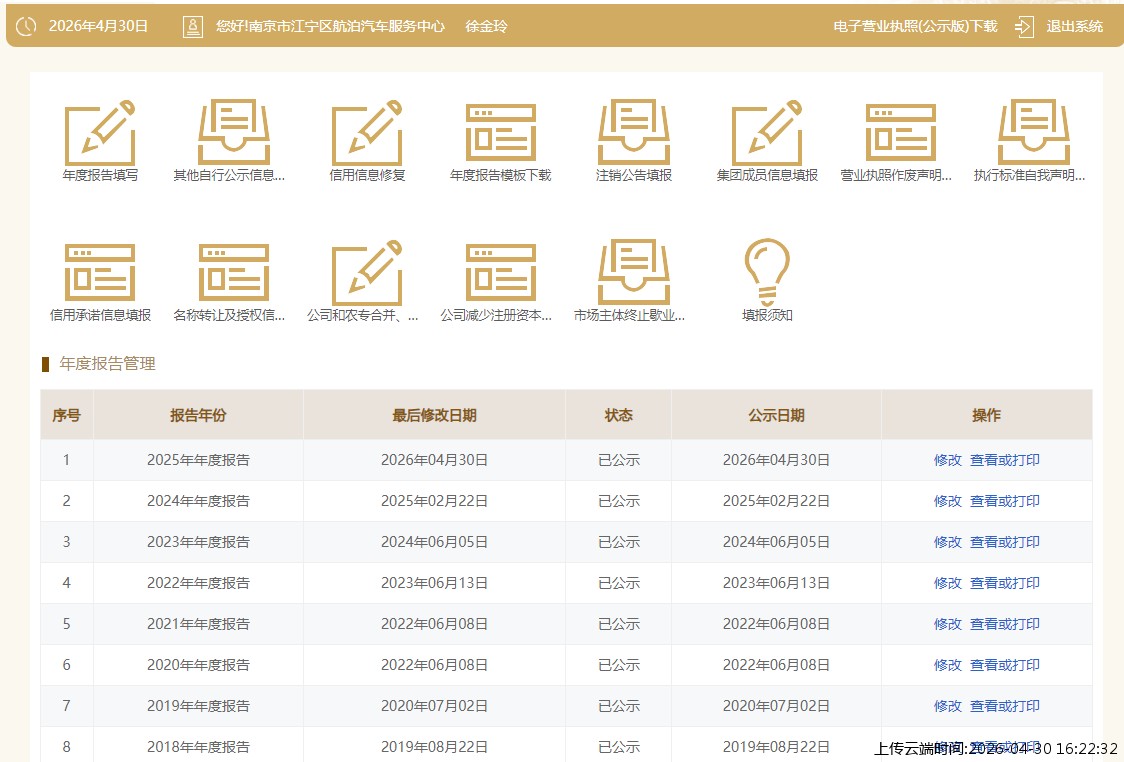Open 营业执照作废声明 icon
The image size is (1124, 762).
pyautogui.click(x=900, y=133)
